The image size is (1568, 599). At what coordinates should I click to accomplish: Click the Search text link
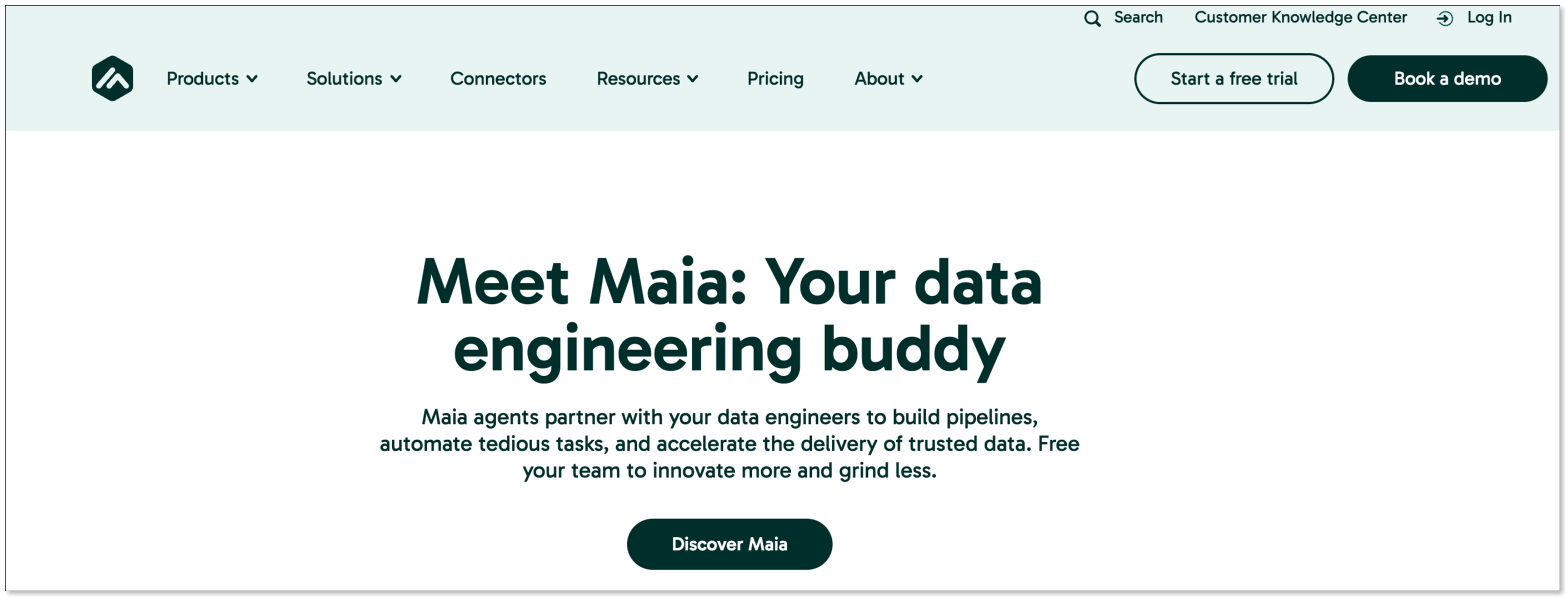[1138, 18]
